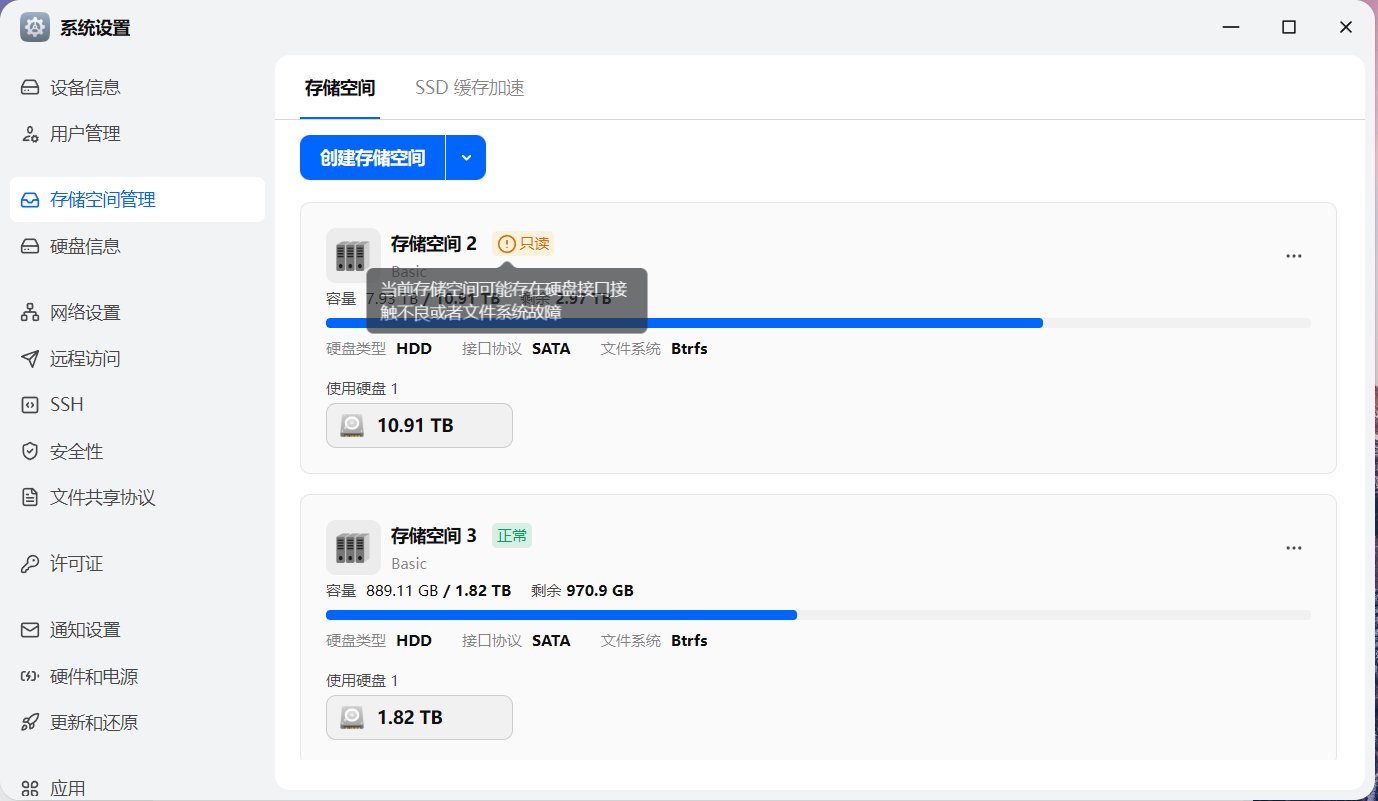Click the 硬盘信息 disk icon
Viewport: 1378px width, 801px height.
click(x=30, y=246)
